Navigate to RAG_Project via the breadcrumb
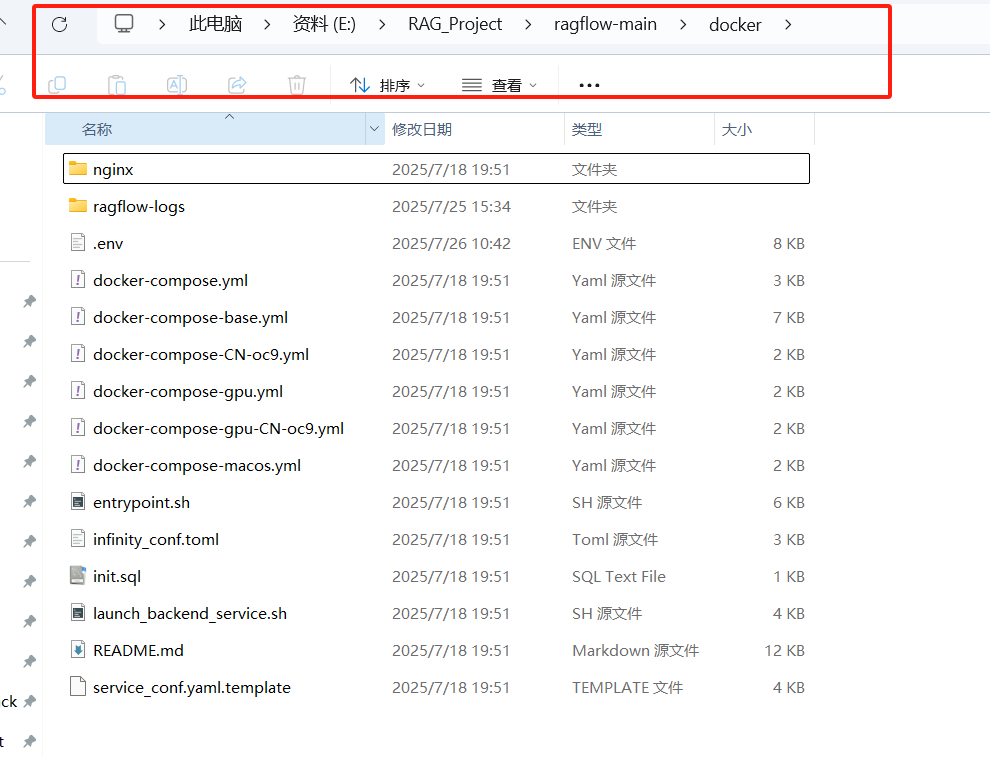Screen dimensions: 990x757 point(455,24)
